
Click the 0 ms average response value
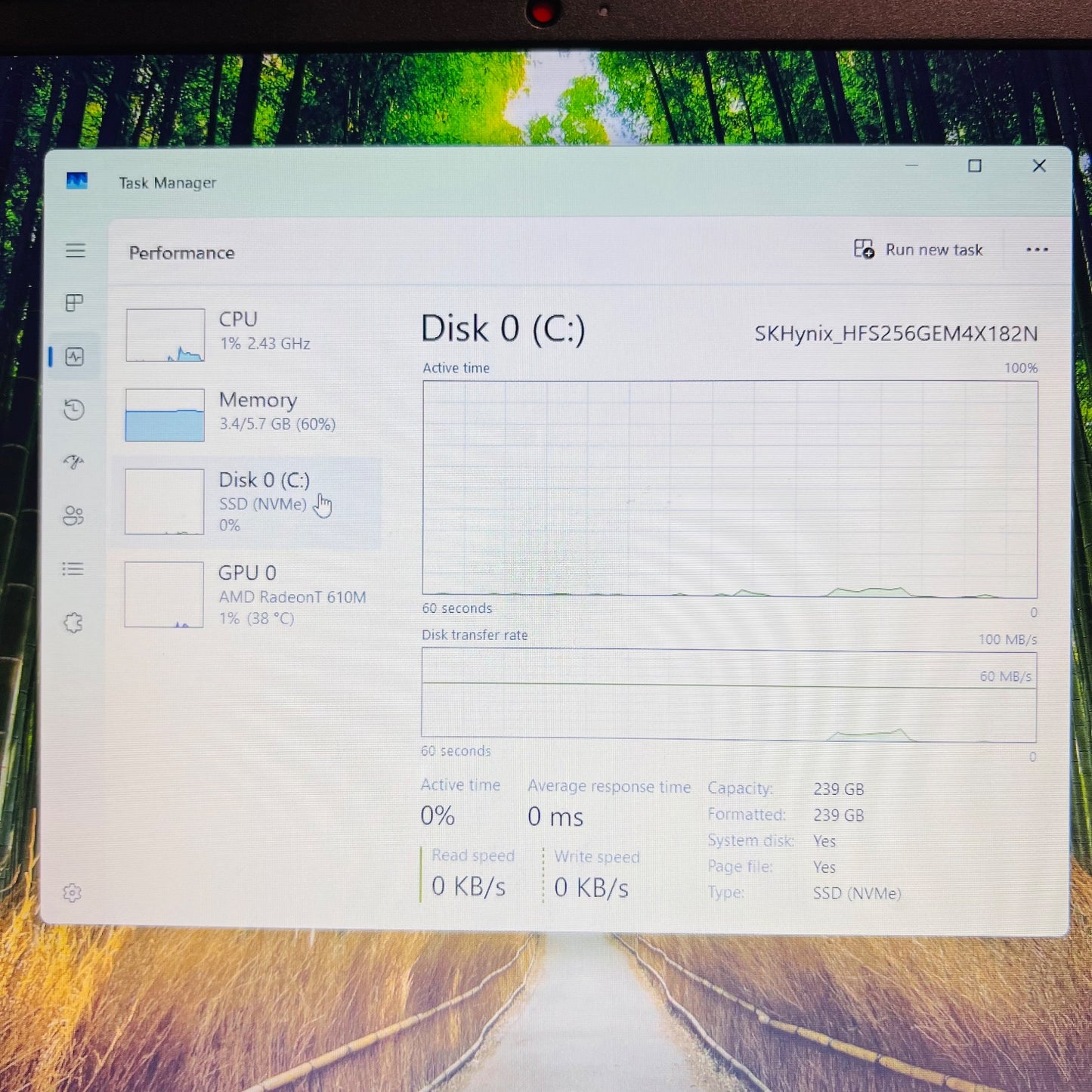(555, 817)
